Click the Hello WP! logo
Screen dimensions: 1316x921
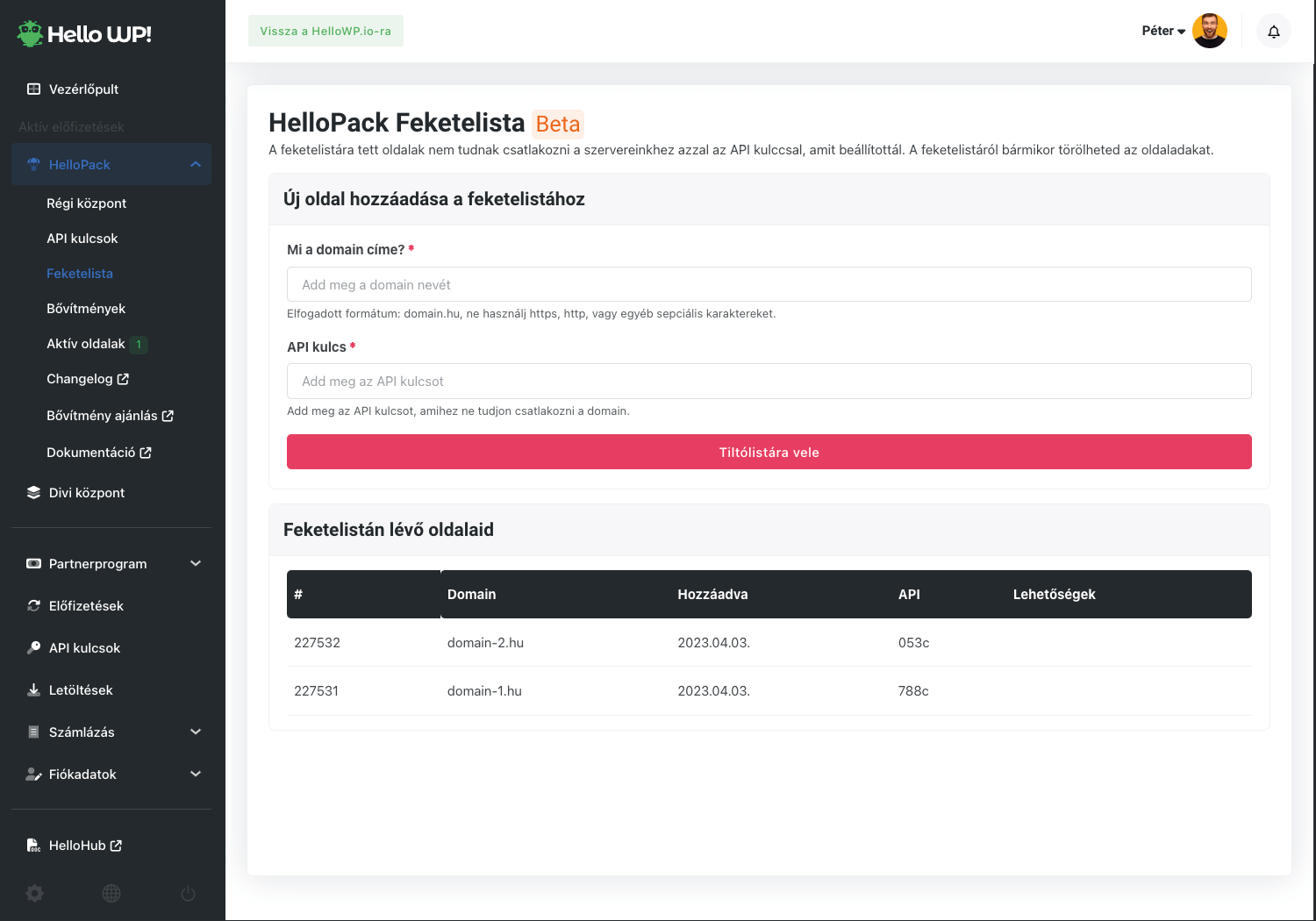click(84, 33)
